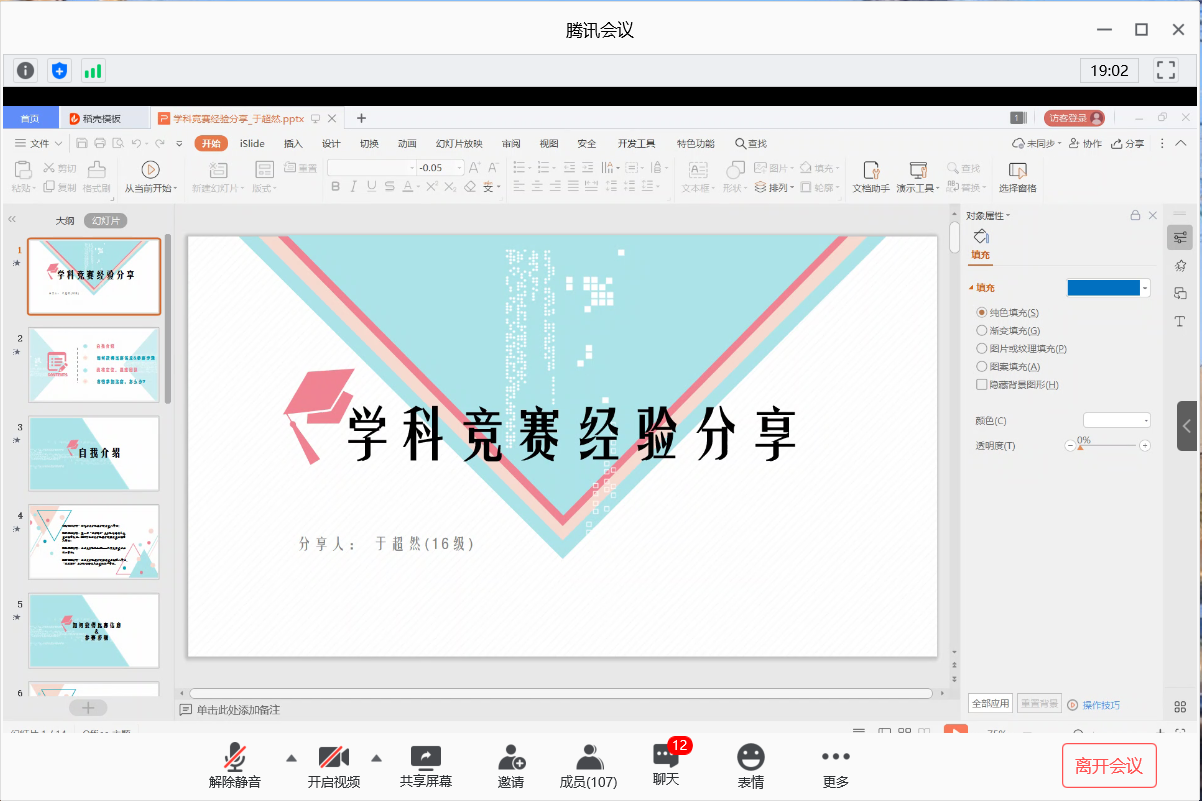Enable the 隐藏背景图形 checkbox
The width and height of the screenshot is (1202, 801).
pos(984,384)
